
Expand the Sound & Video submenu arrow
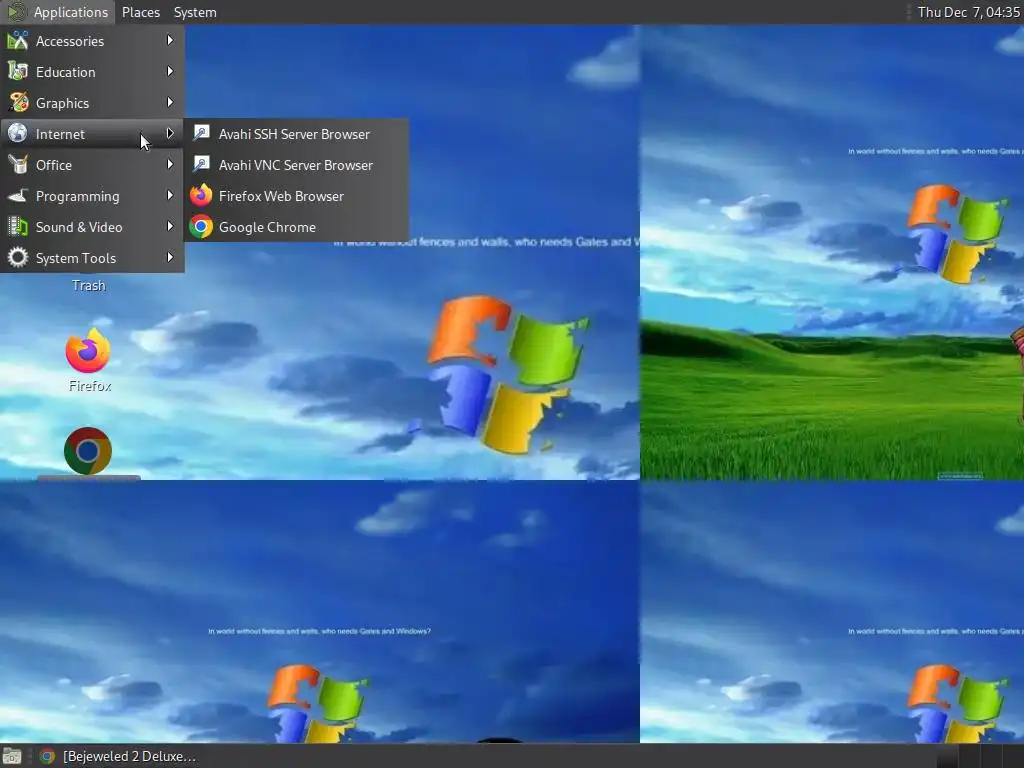[x=170, y=226]
